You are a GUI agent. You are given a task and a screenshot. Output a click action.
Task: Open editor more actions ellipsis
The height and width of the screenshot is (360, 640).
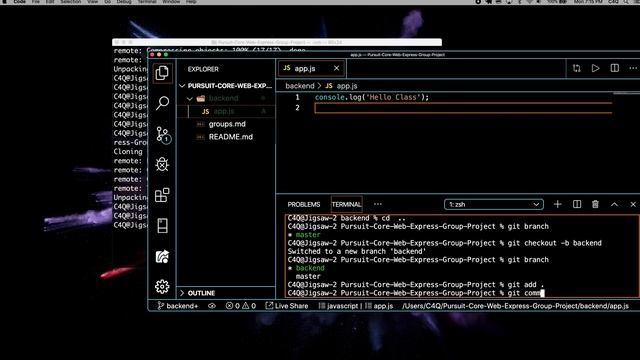coord(633,68)
